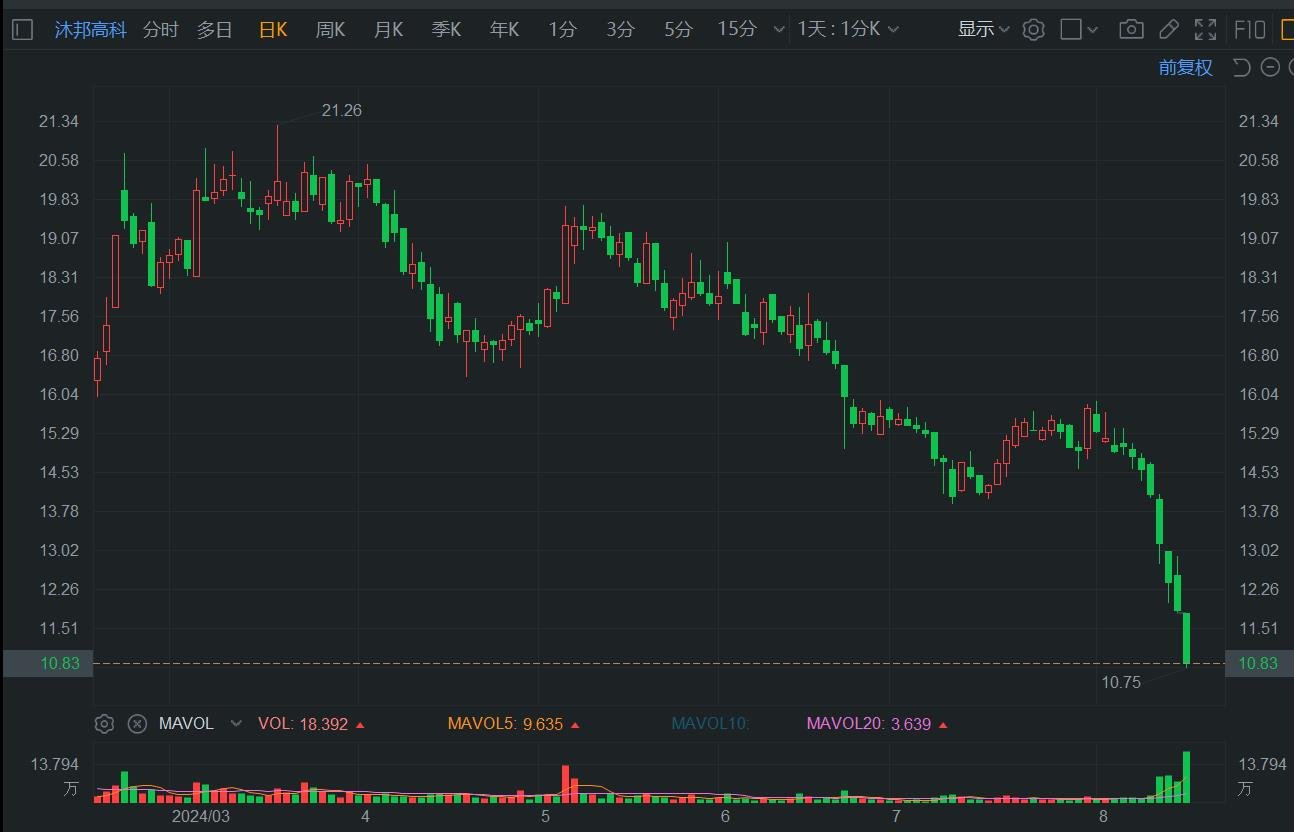Undo chart zoom with the curved arrow icon
1294x832 pixels.
click(1241, 67)
